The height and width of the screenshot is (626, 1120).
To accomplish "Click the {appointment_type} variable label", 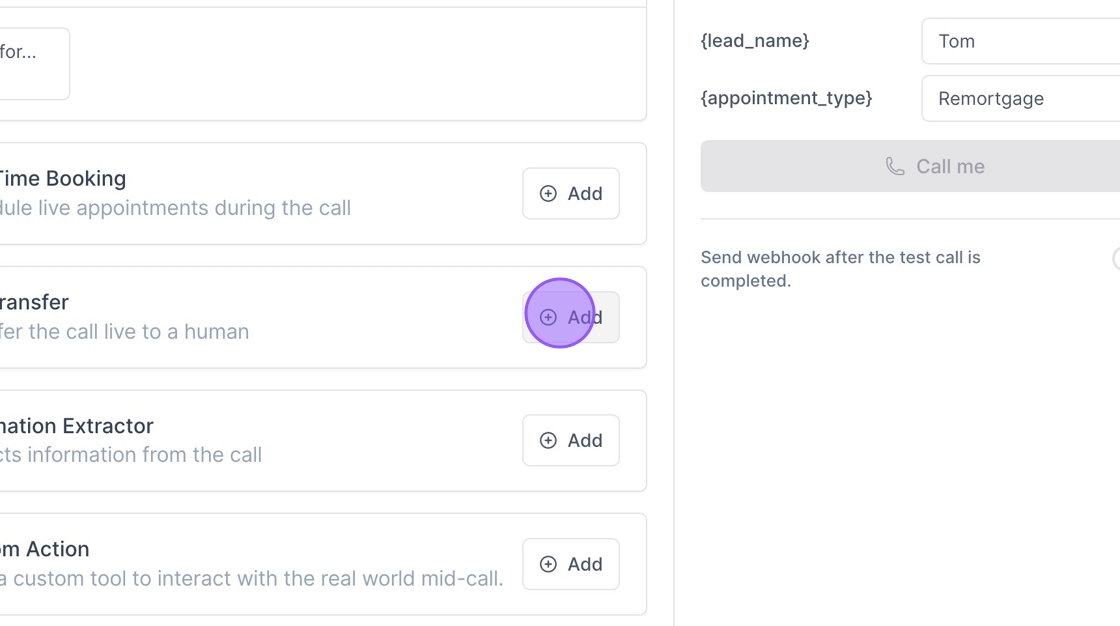I will [786, 98].
